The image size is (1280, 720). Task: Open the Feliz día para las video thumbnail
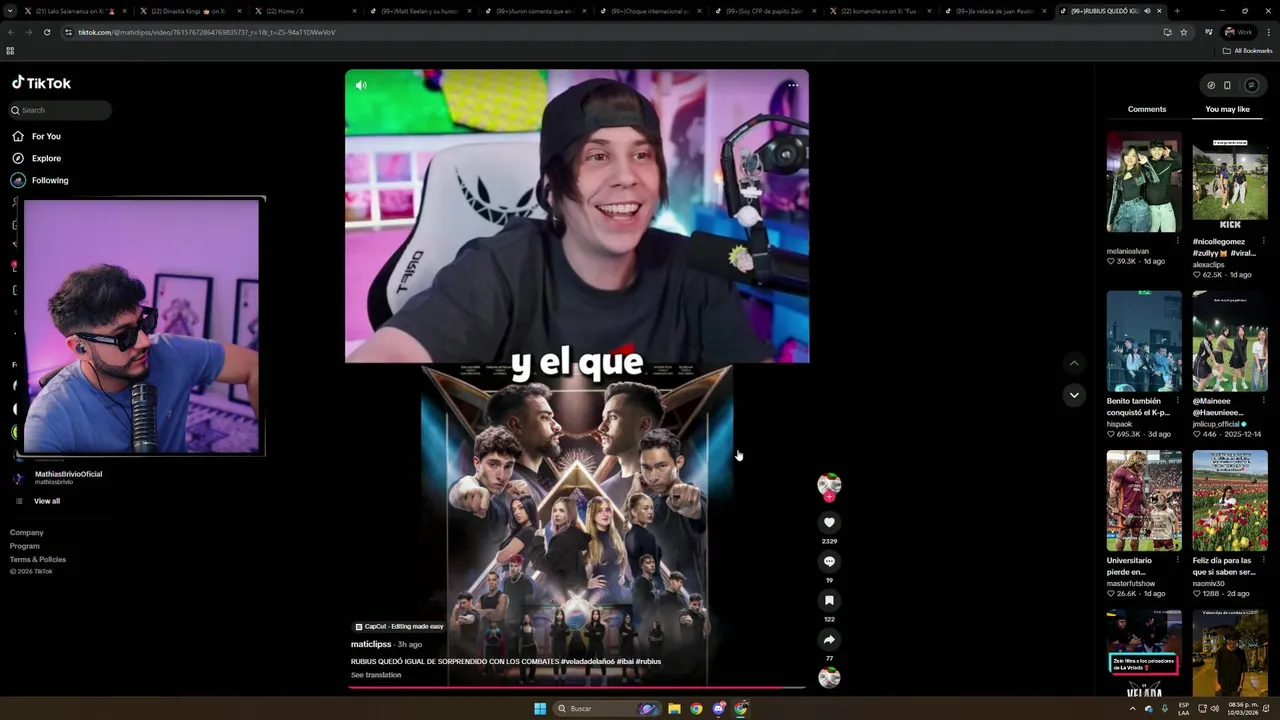[x=1230, y=500]
